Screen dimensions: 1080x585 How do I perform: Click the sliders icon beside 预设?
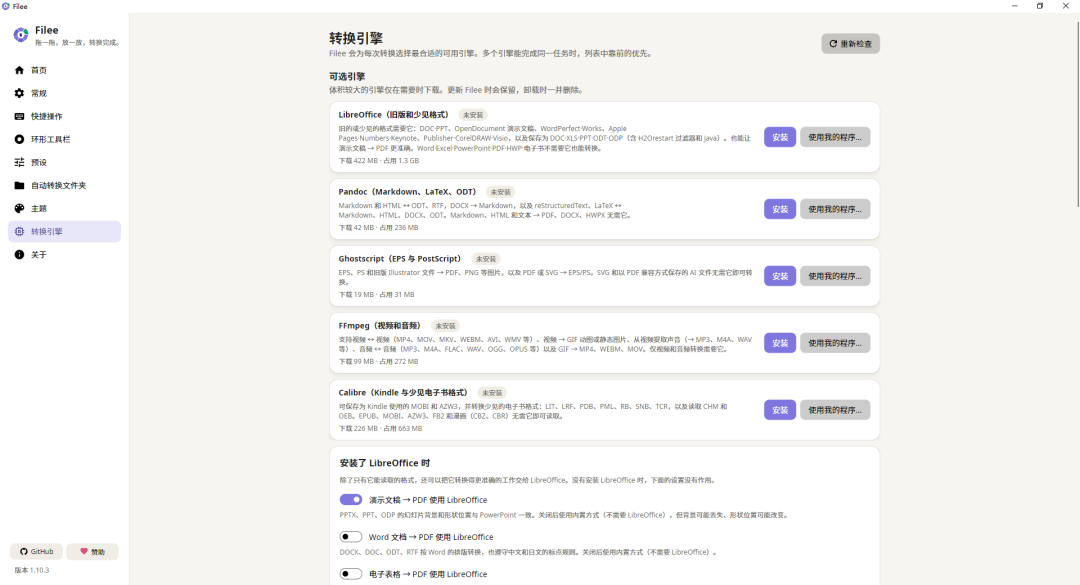coord(19,163)
